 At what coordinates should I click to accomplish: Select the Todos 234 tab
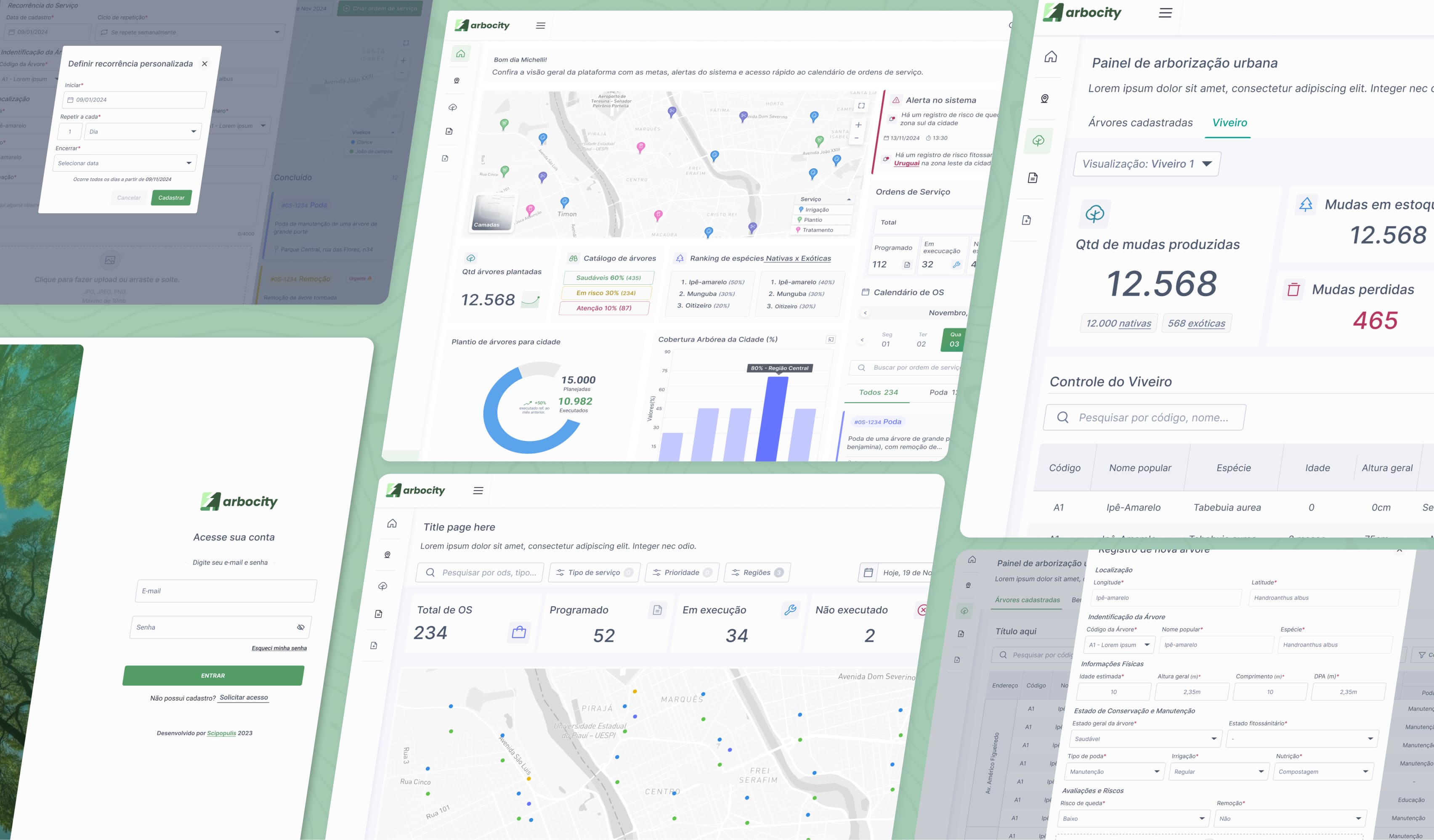[x=878, y=392]
